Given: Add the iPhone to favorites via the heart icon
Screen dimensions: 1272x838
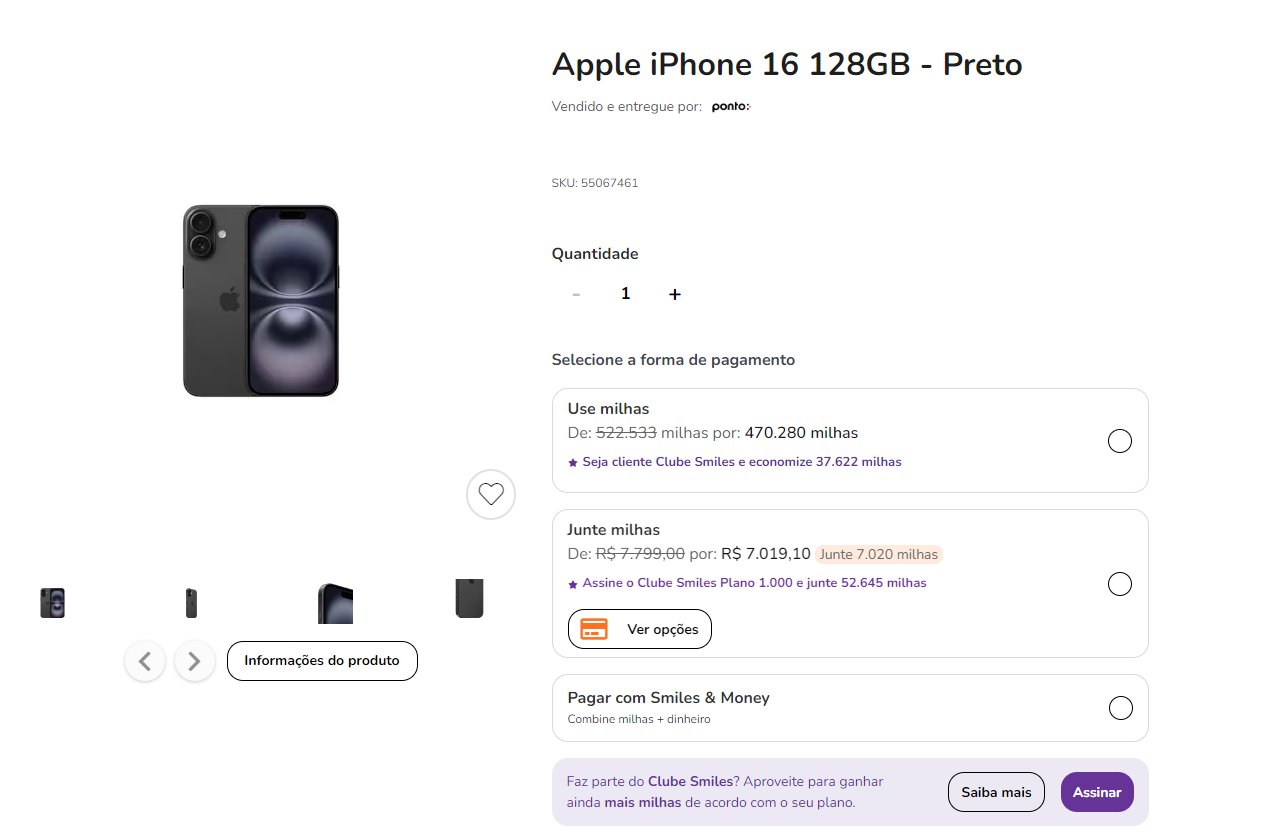Looking at the screenshot, I should click(x=491, y=494).
